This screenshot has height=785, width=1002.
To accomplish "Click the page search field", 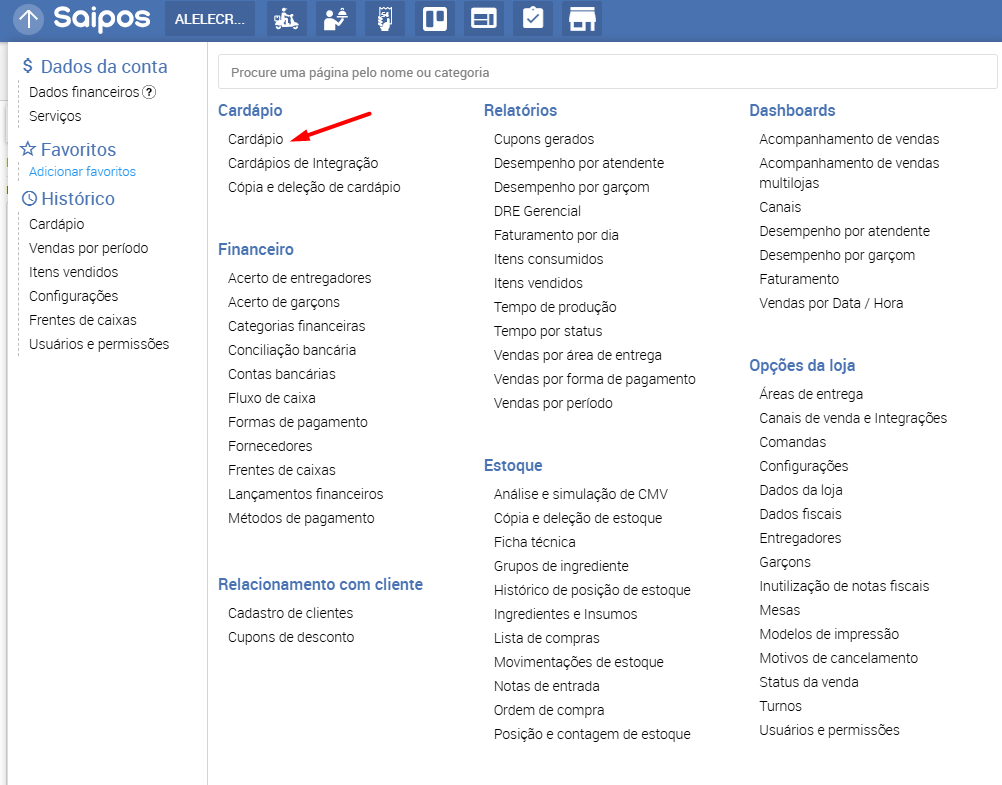I will click(x=607, y=72).
